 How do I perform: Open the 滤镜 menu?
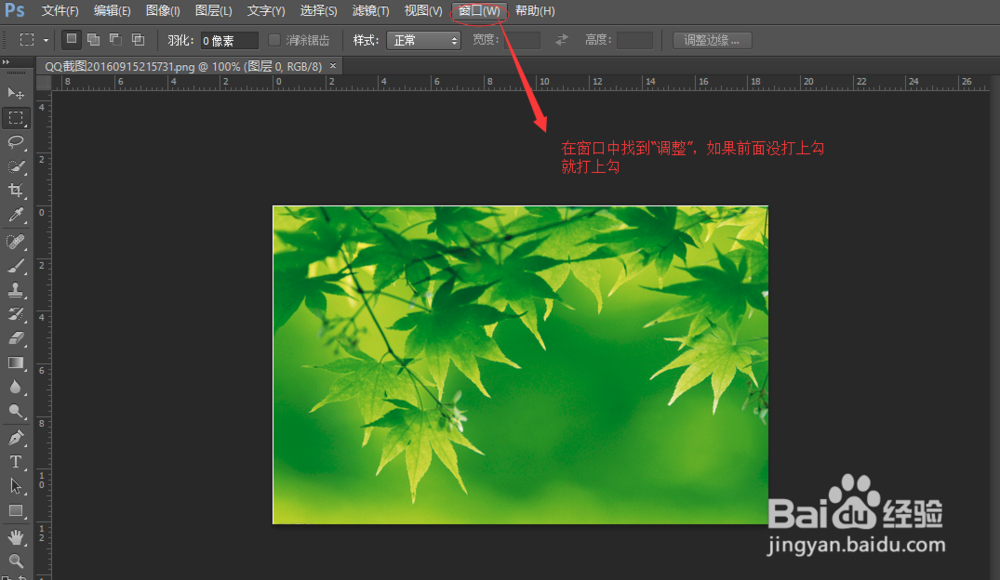[x=370, y=11]
